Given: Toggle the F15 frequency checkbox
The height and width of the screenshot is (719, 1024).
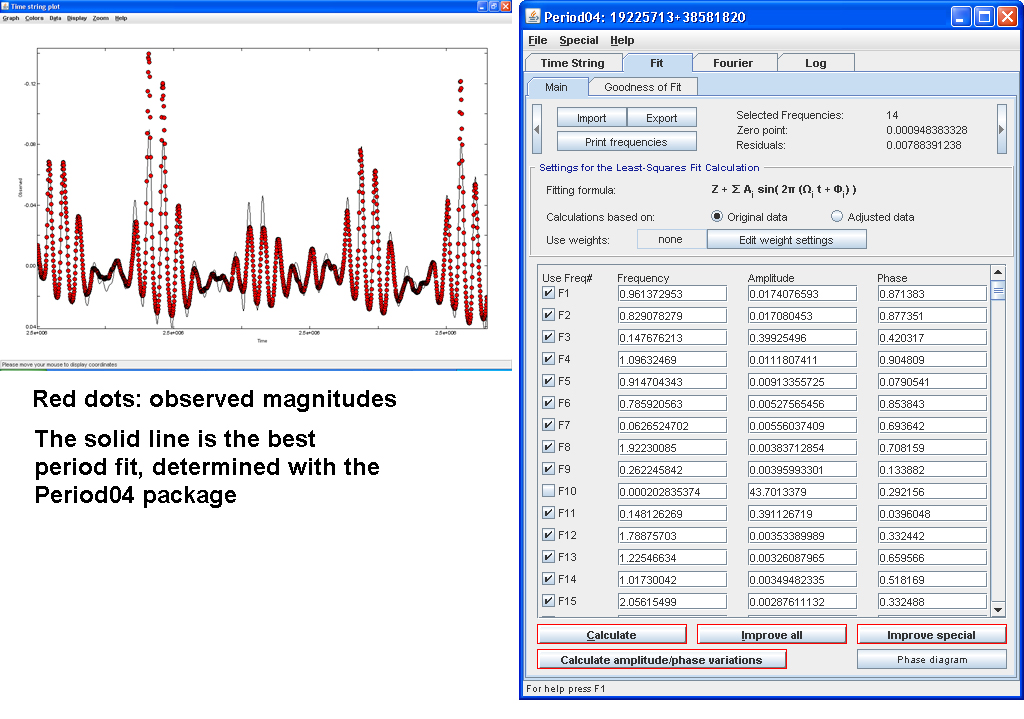Looking at the screenshot, I should [549, 601].
